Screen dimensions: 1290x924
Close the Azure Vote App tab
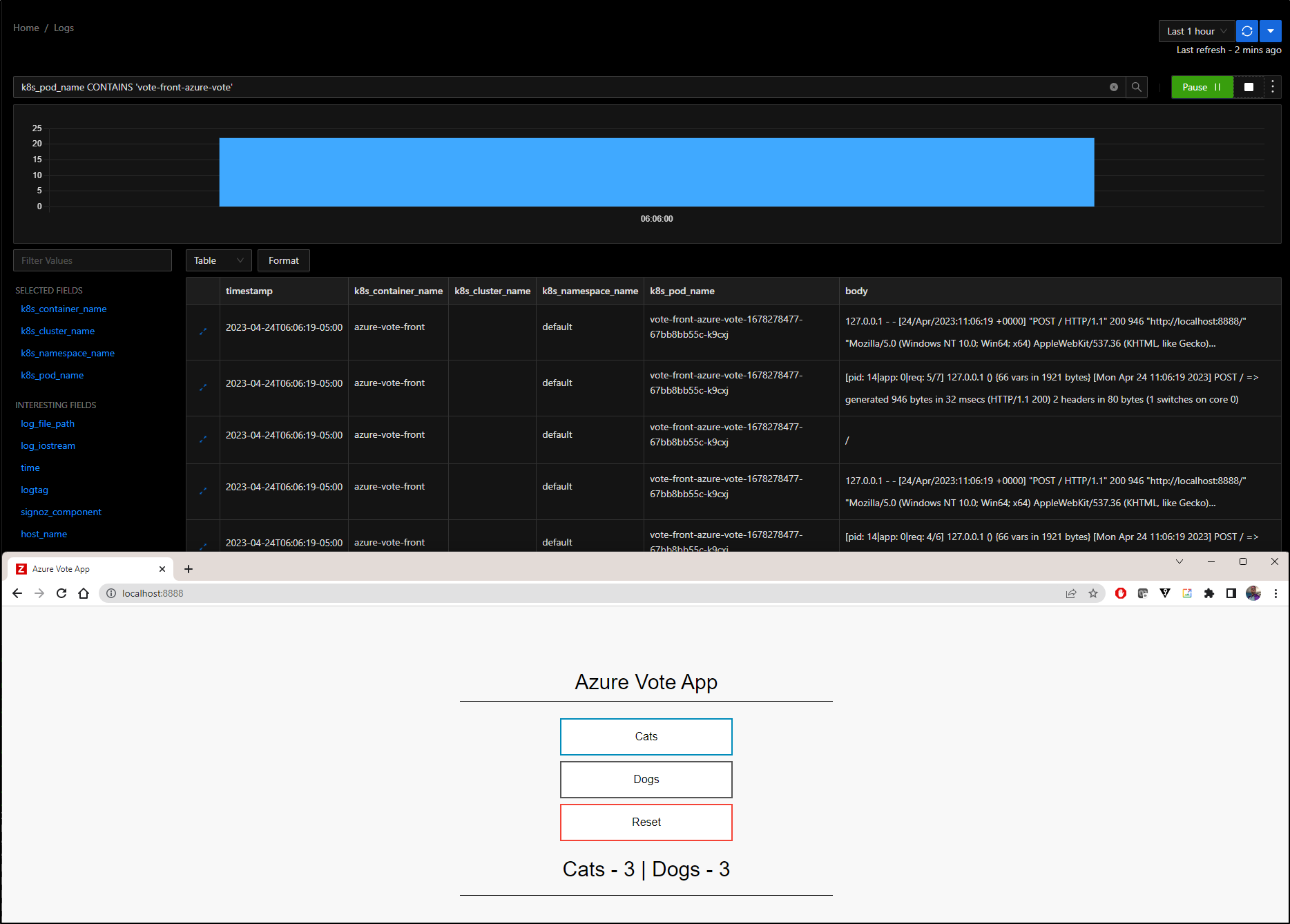point(162,569)
